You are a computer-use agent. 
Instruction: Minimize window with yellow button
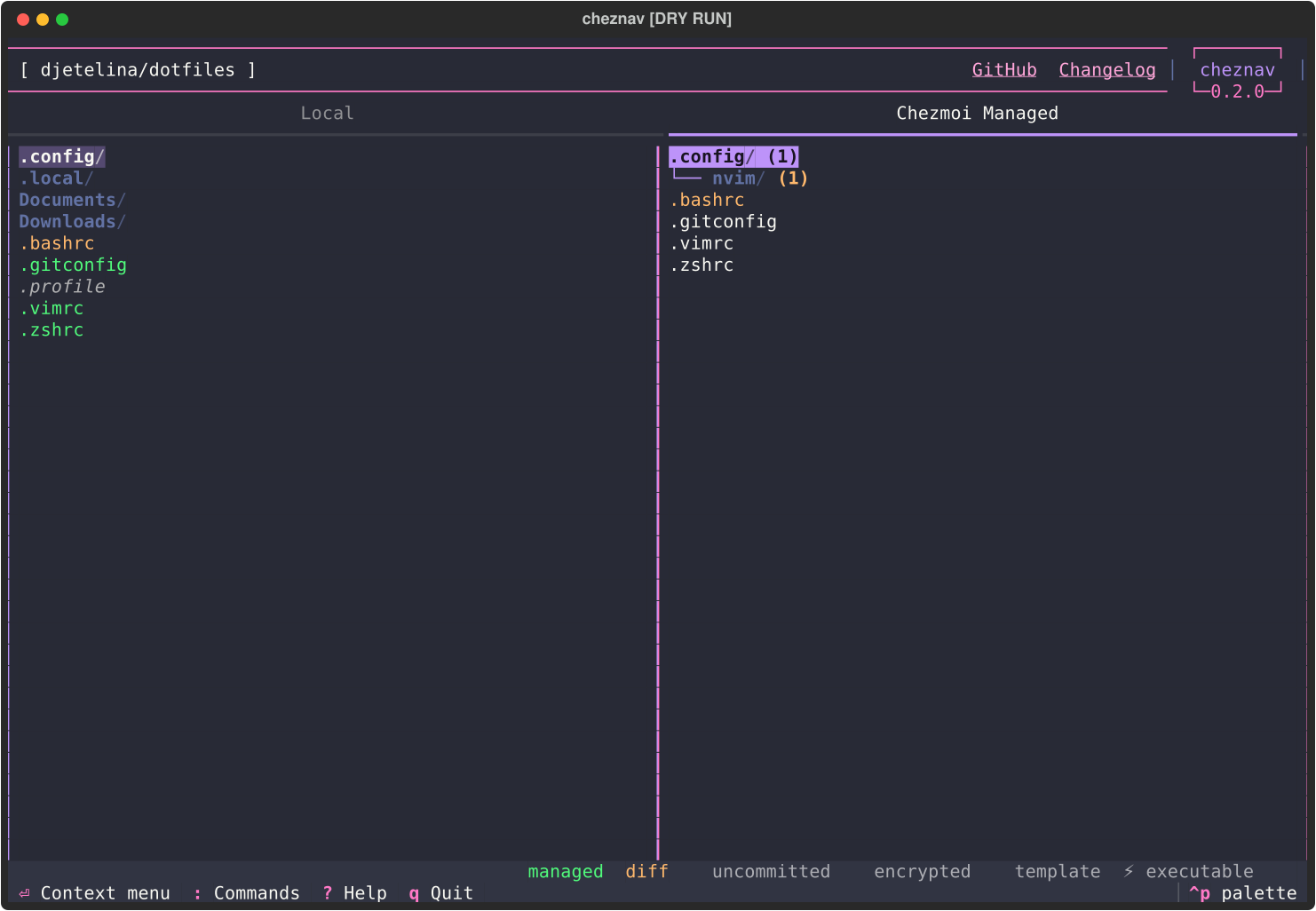[43, 20]
